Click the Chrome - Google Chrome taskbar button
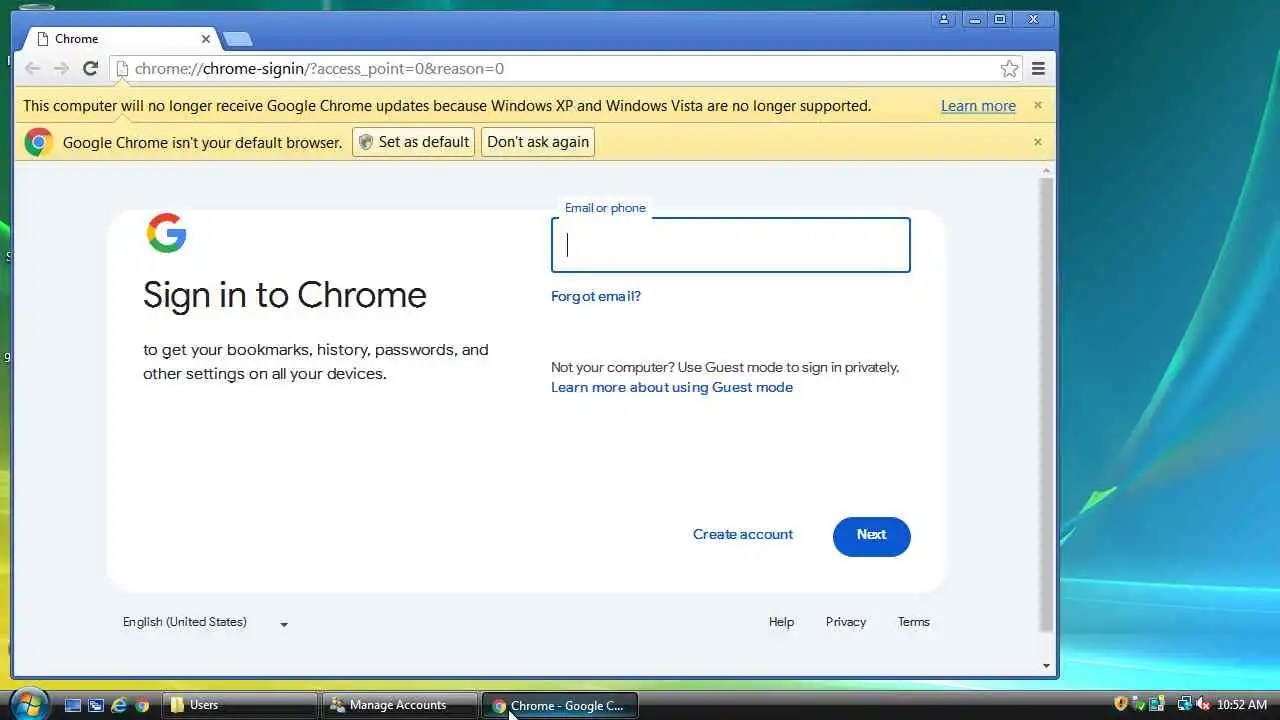Viewport: 1280px width, 720px height. (559, 705)
